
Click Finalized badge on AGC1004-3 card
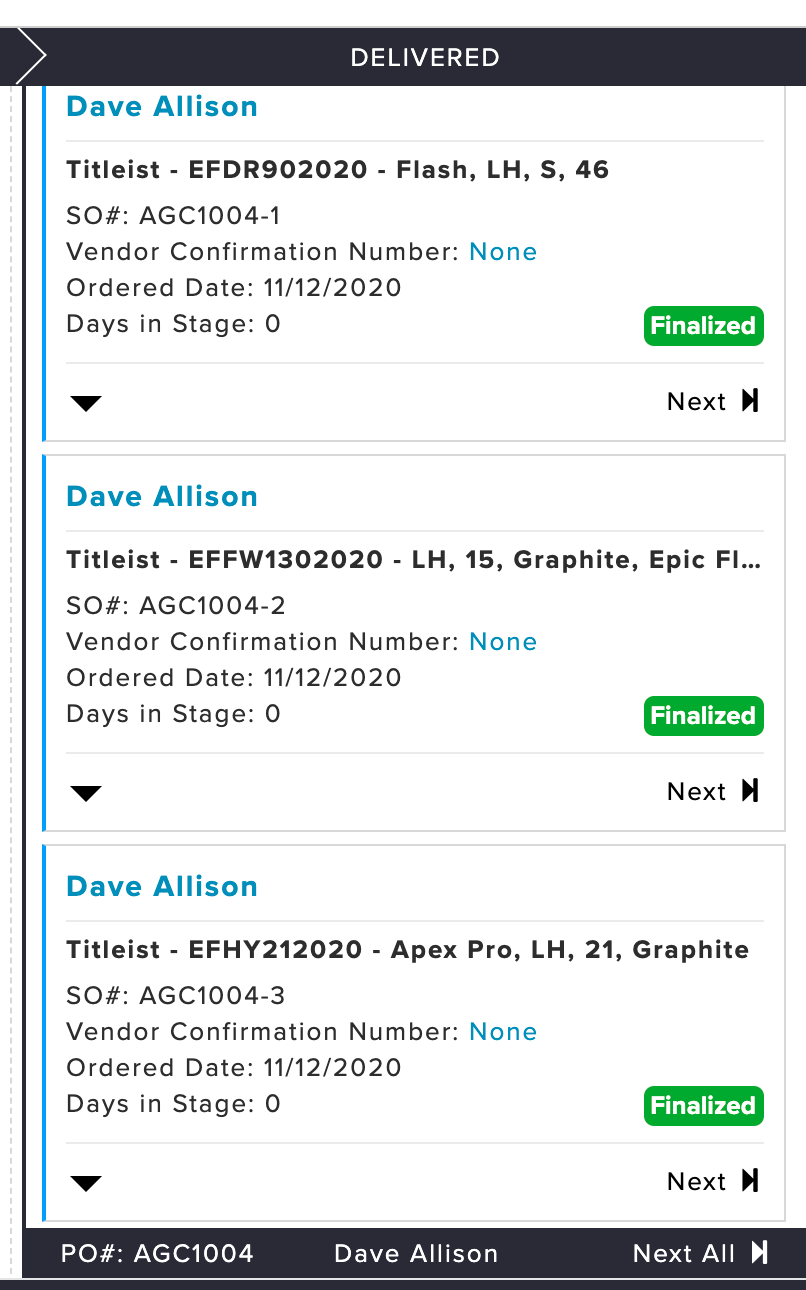click(x=703, y=1106)
